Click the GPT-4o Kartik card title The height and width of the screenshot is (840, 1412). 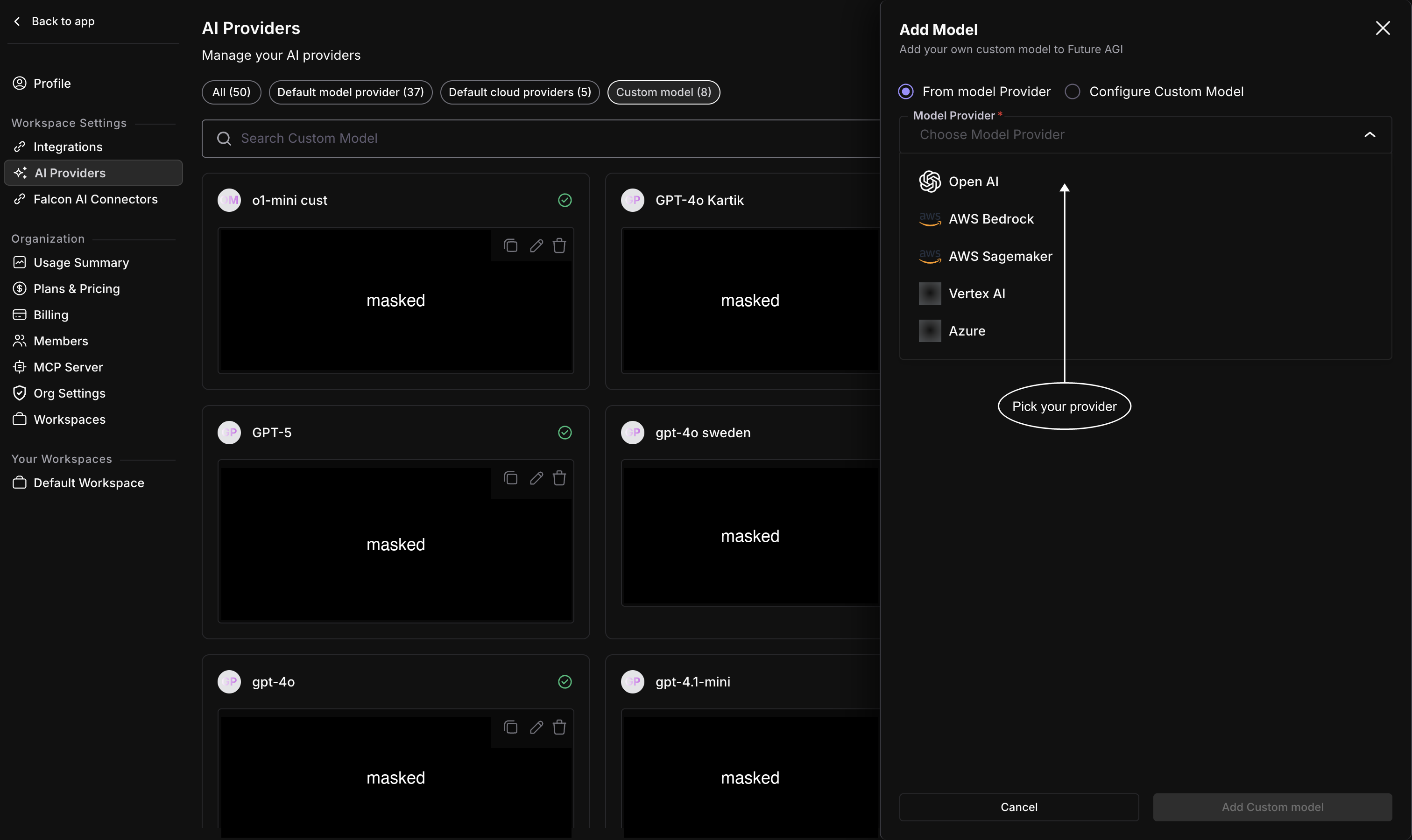coord(699,200)
